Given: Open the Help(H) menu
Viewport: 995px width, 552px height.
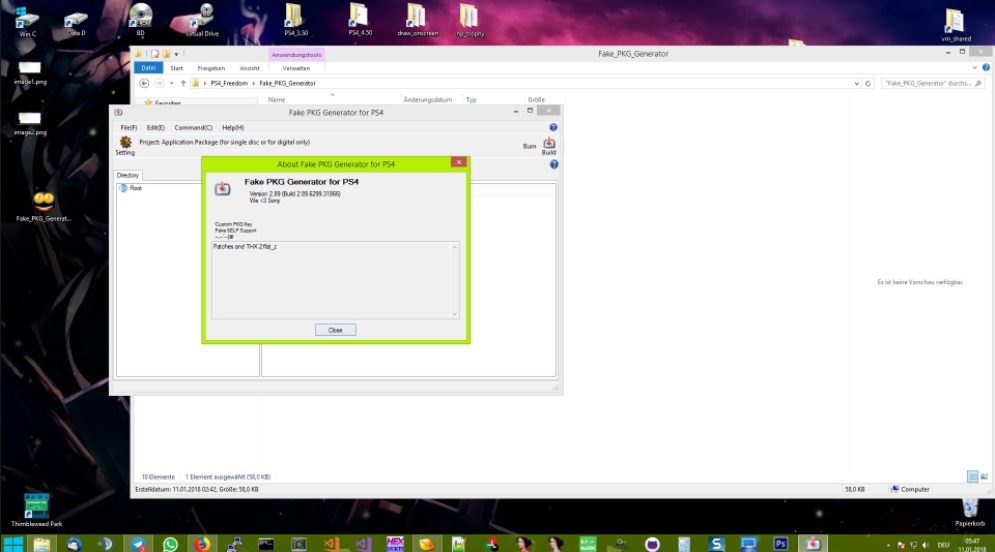Looking at the screenshot, I should click(x=233, y=128).
